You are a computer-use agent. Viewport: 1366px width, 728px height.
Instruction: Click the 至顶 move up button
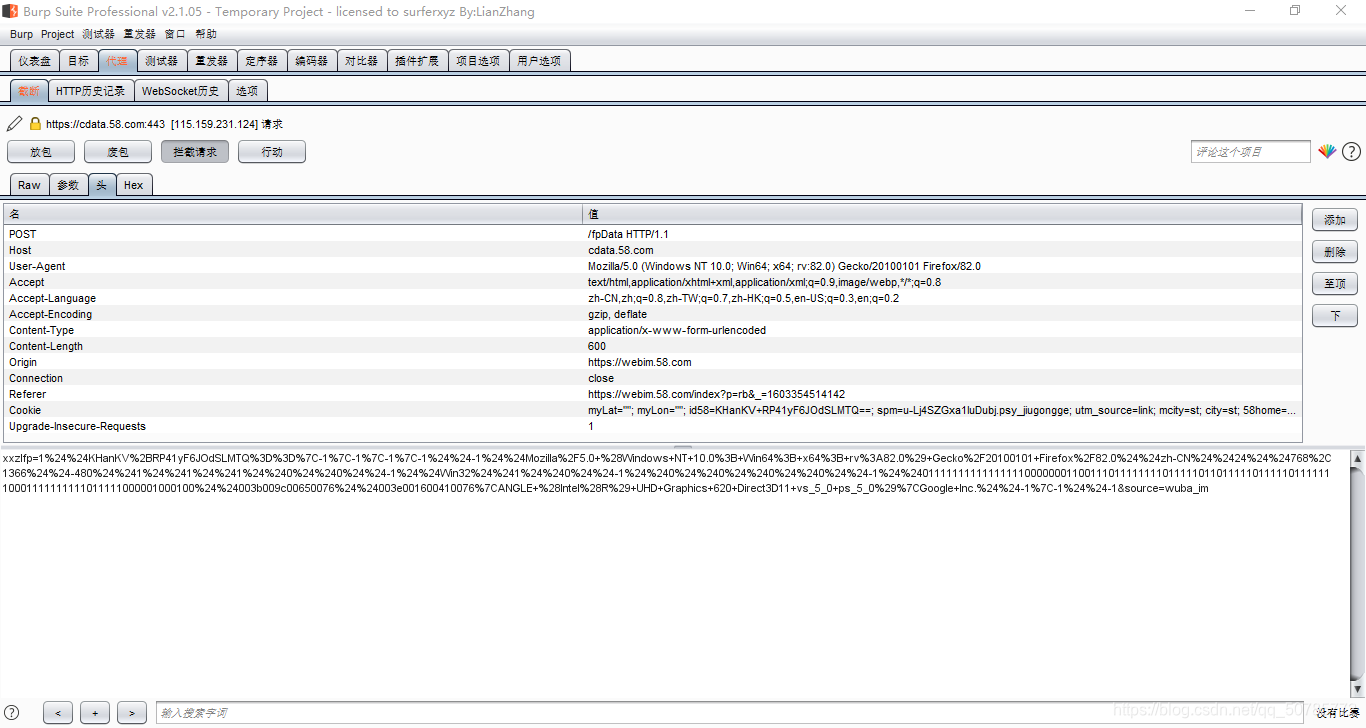pyautogui.click(x=1335, y=284)
